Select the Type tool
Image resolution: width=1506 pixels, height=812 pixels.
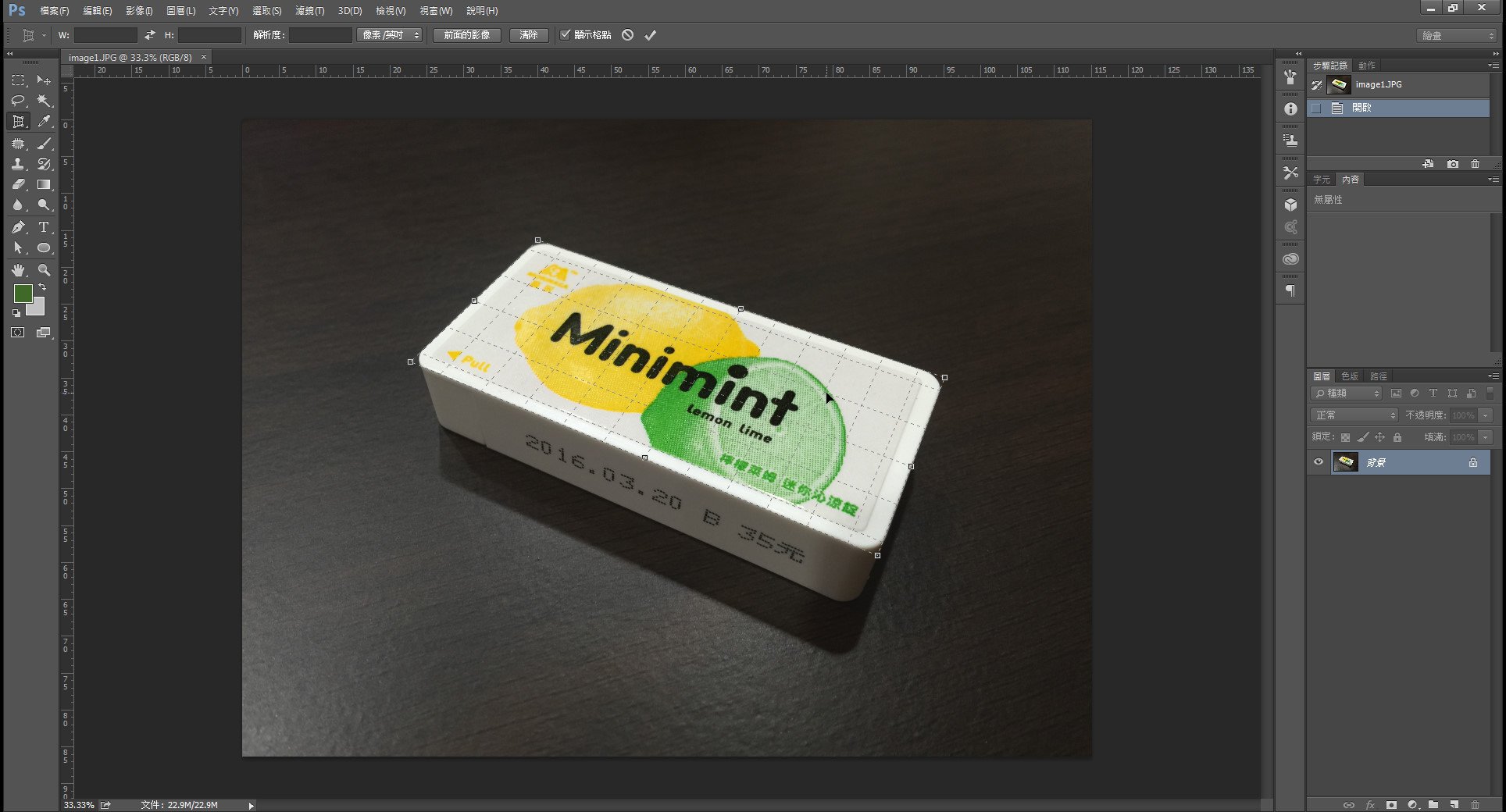tap(44, 227)
